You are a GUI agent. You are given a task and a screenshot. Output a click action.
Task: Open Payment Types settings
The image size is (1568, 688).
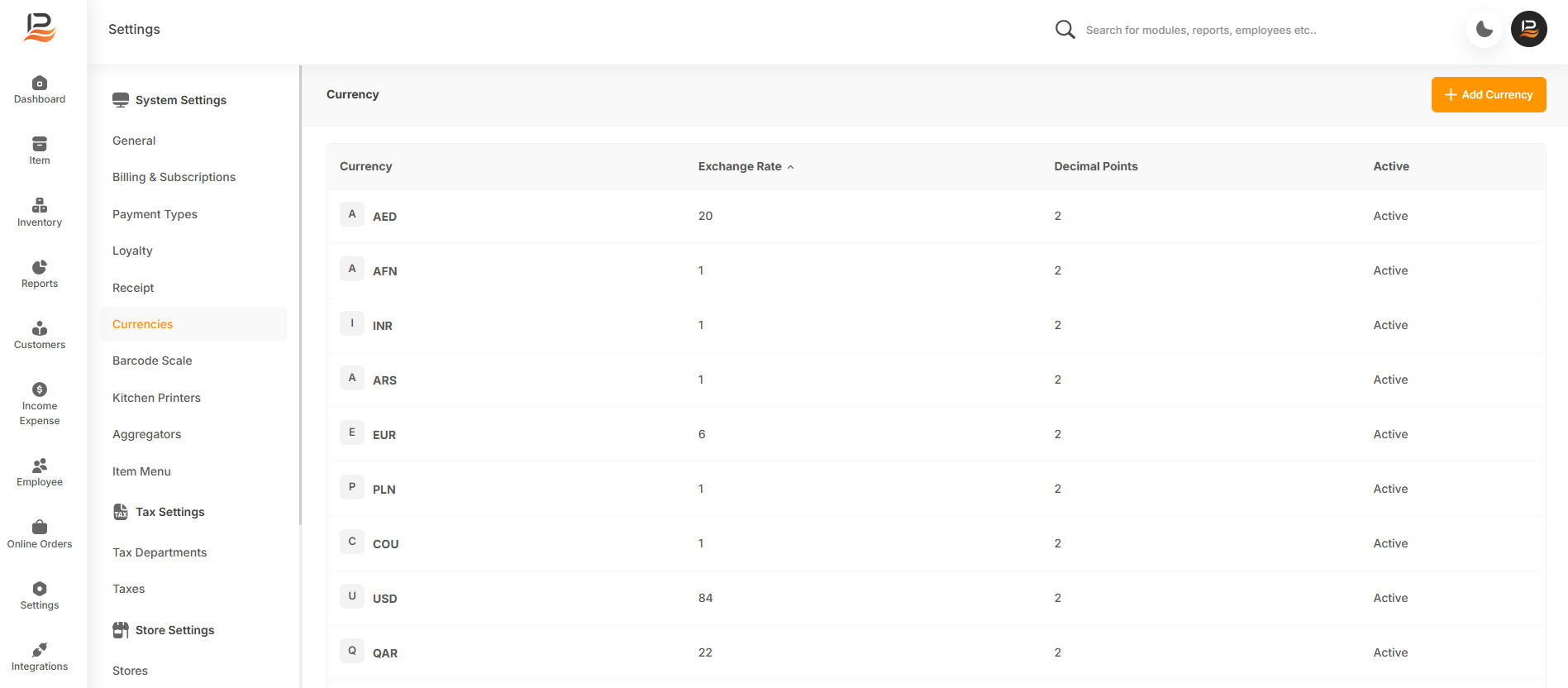(155, 214)
